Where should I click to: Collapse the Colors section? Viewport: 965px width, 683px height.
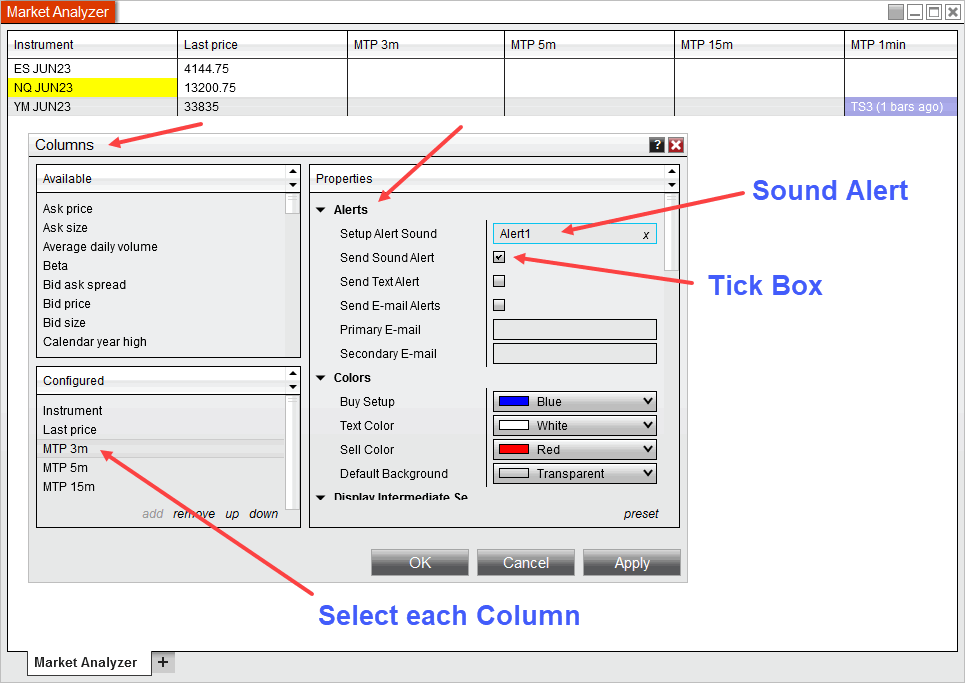tap(321, 378)
